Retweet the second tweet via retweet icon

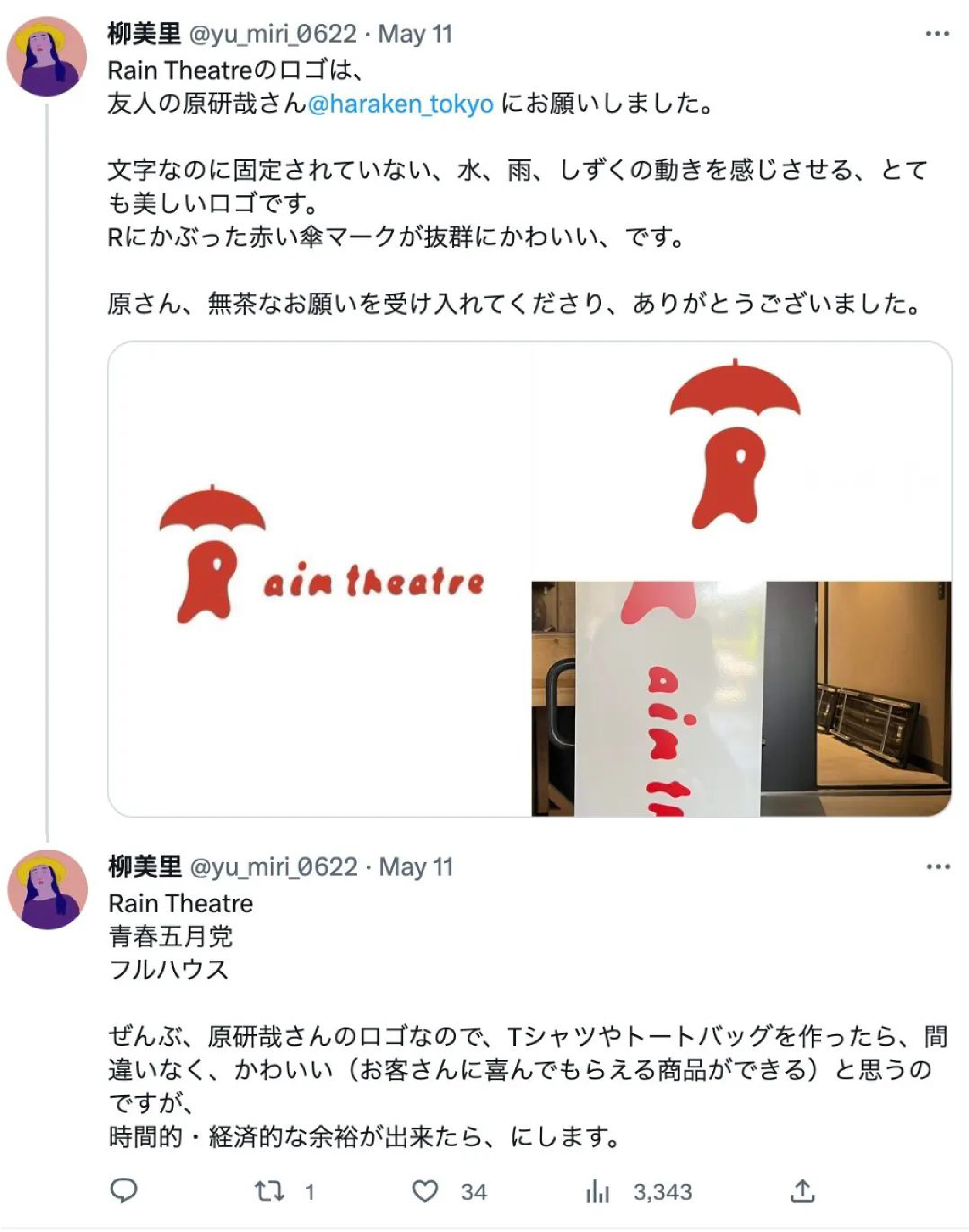pyautogui.click(x=269, y=1191)
